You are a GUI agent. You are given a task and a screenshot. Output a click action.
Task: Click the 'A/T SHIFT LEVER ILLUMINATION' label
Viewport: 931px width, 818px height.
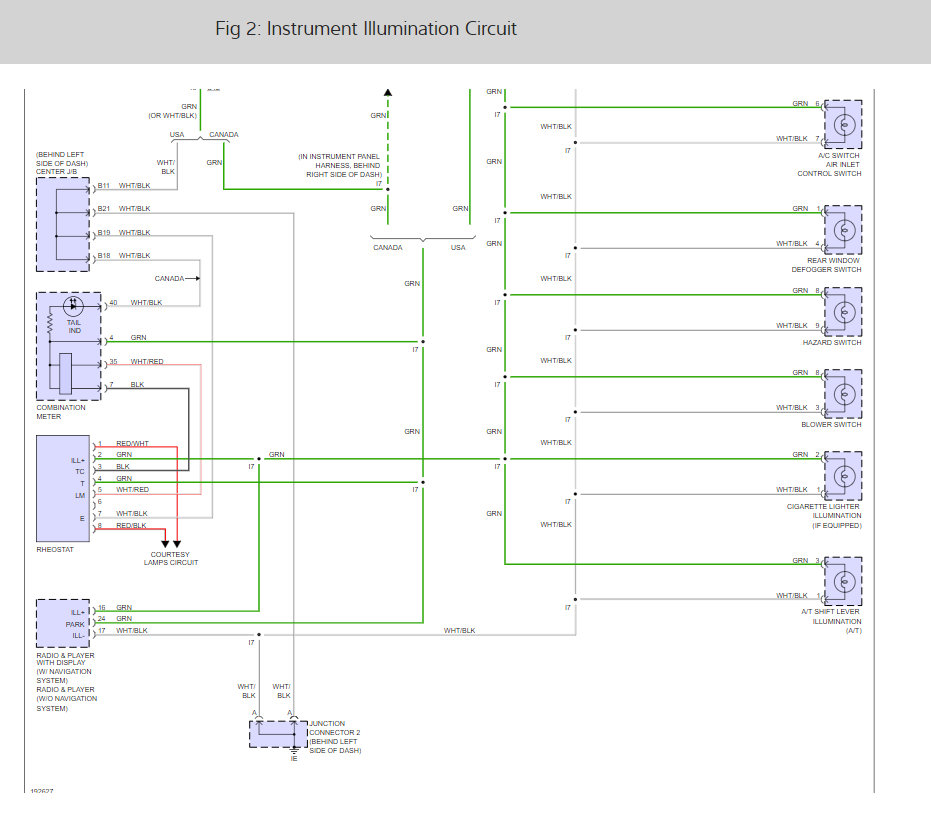[831, 616]
